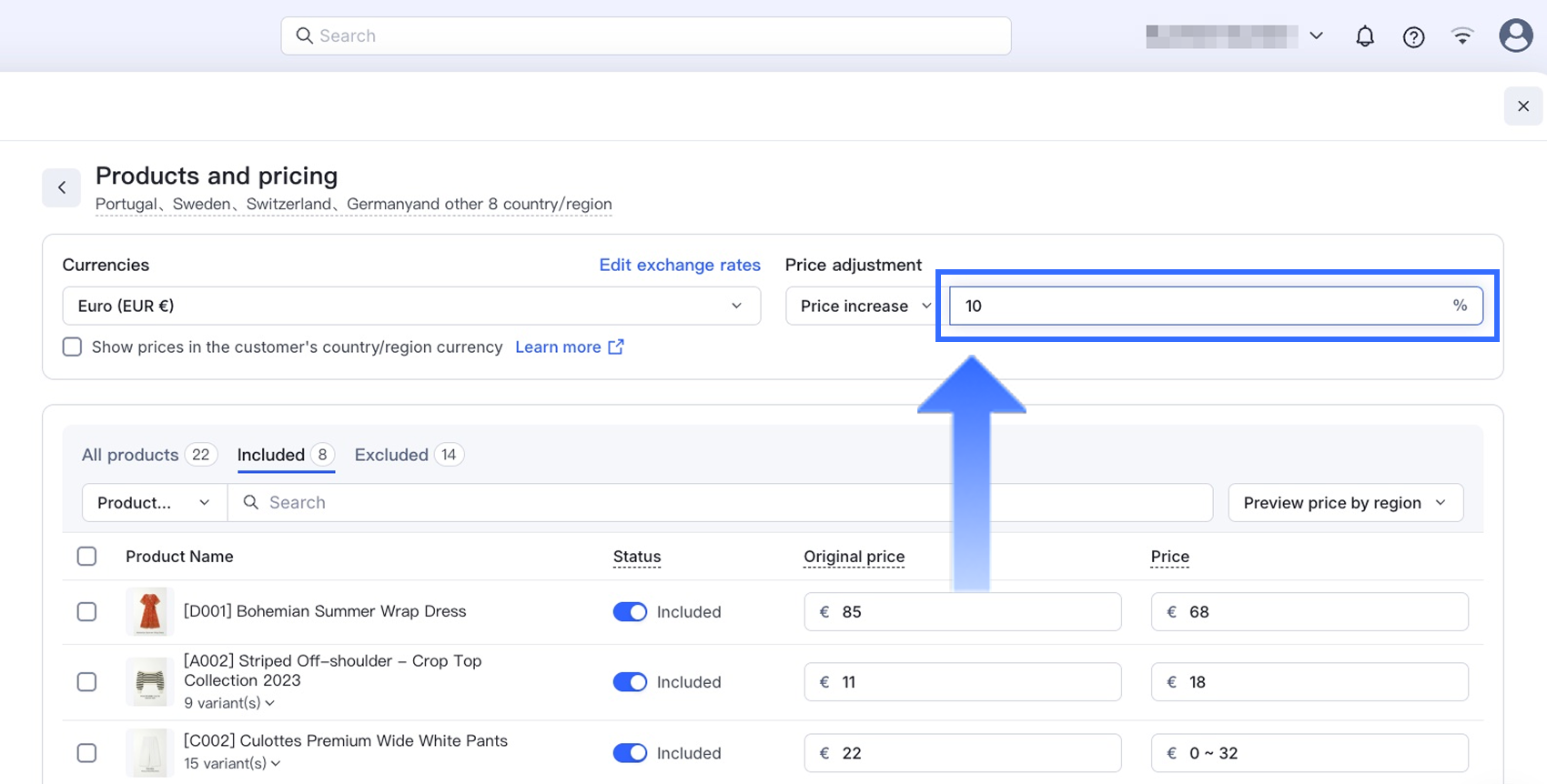Open the user profile avatar
1547x784 pixels.
(1515, 36)
